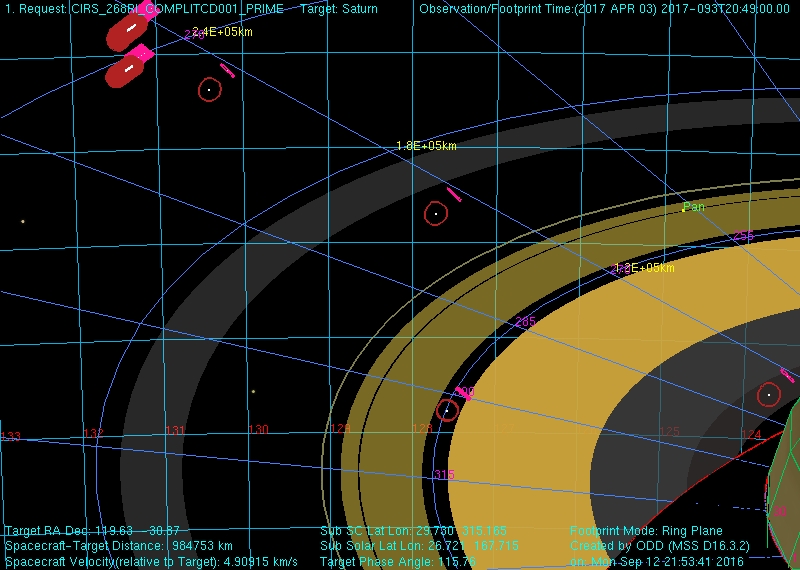The width and height of the screenshot is (800, 570).
Task: Click the red 132 grid label
Action: tap(93, 434)
